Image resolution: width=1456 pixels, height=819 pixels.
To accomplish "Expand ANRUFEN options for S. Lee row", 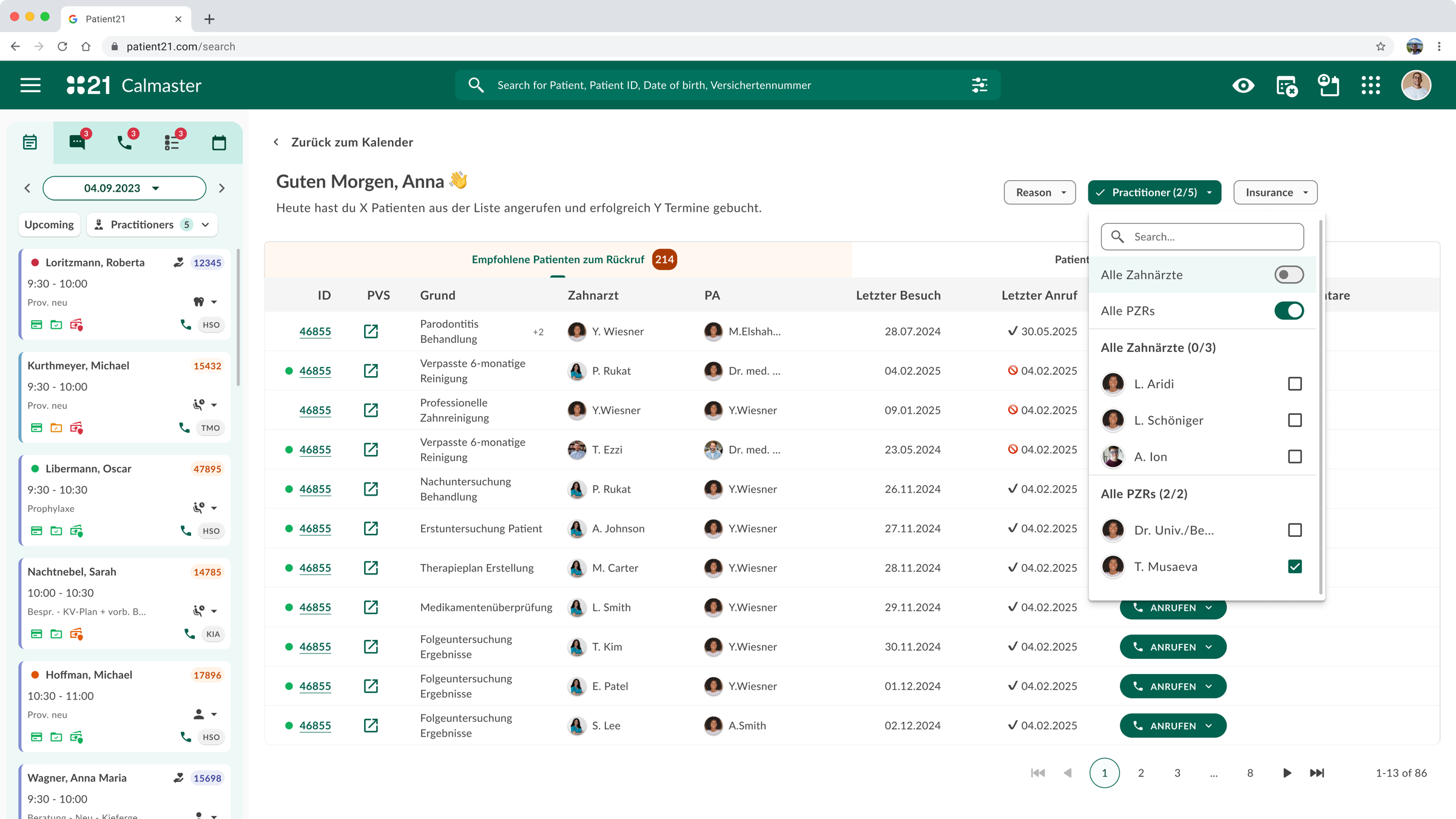I will pyautogui.click(x=1209, y=726).
